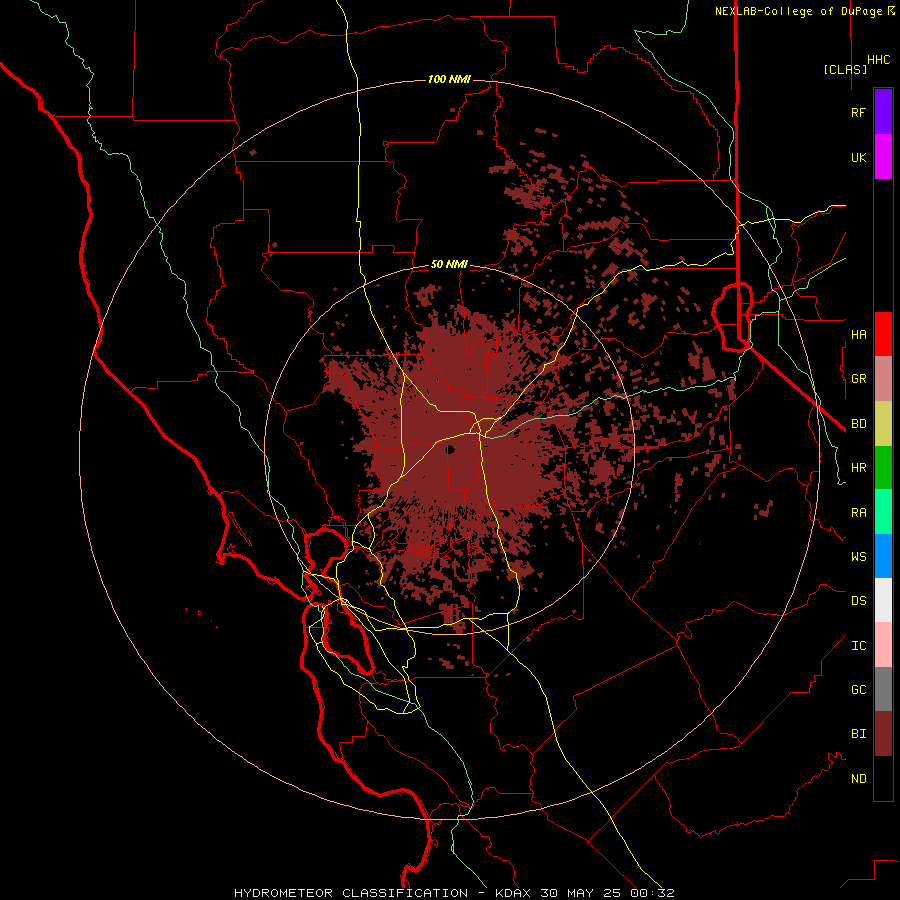This screenshot has height=900, width=900.
Task: Click the BI legend label
Action: [858, 734]
